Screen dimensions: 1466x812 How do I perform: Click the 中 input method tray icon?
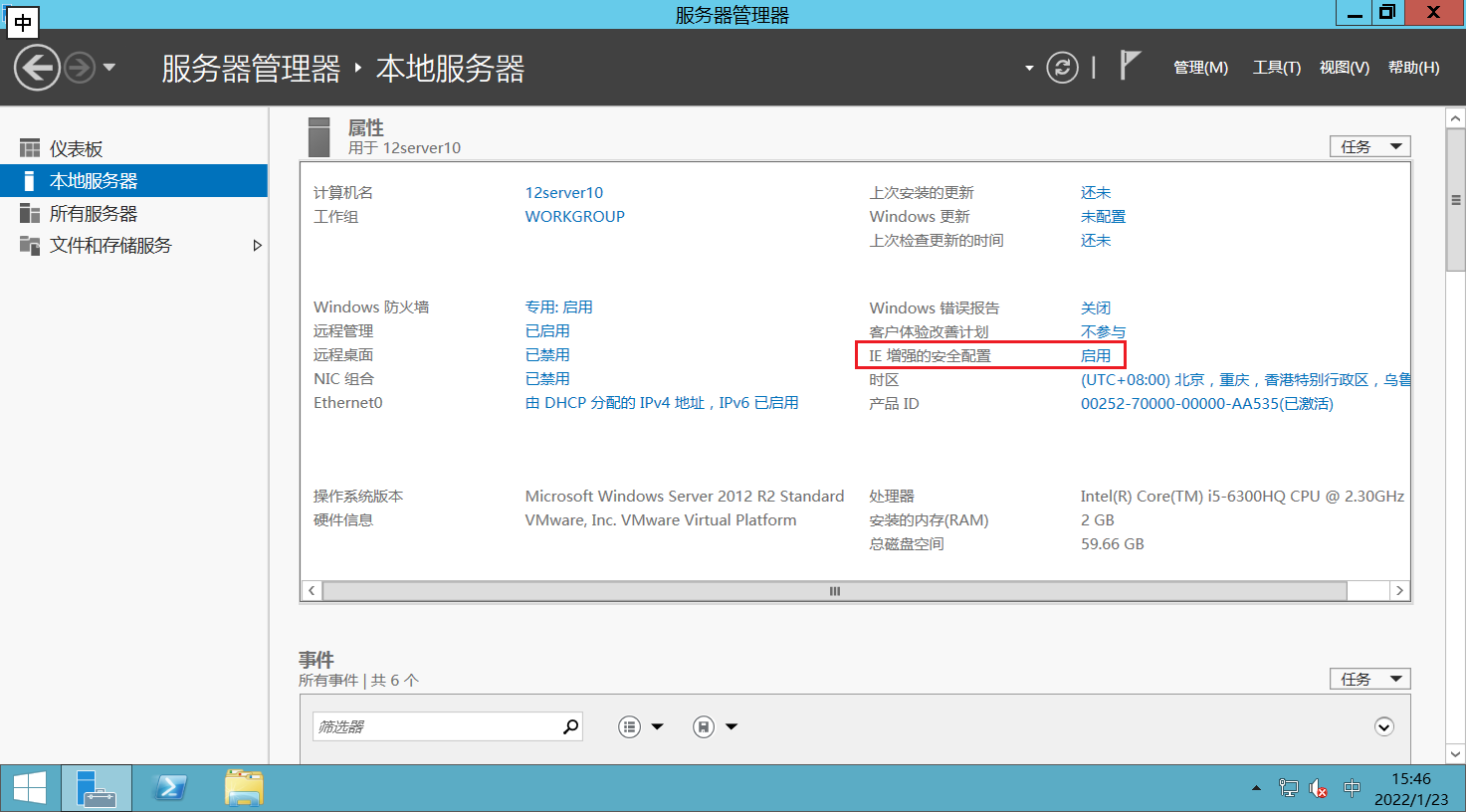(1352, 788)
